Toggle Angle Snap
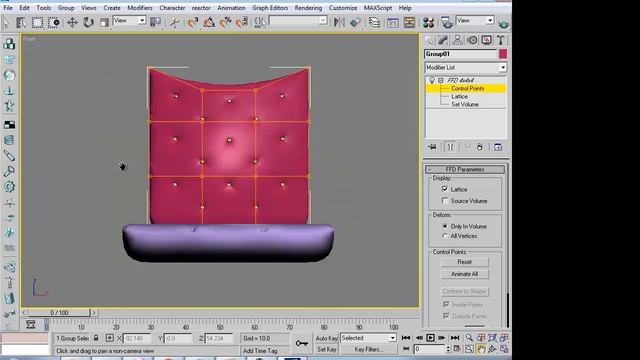 [209, 22]
